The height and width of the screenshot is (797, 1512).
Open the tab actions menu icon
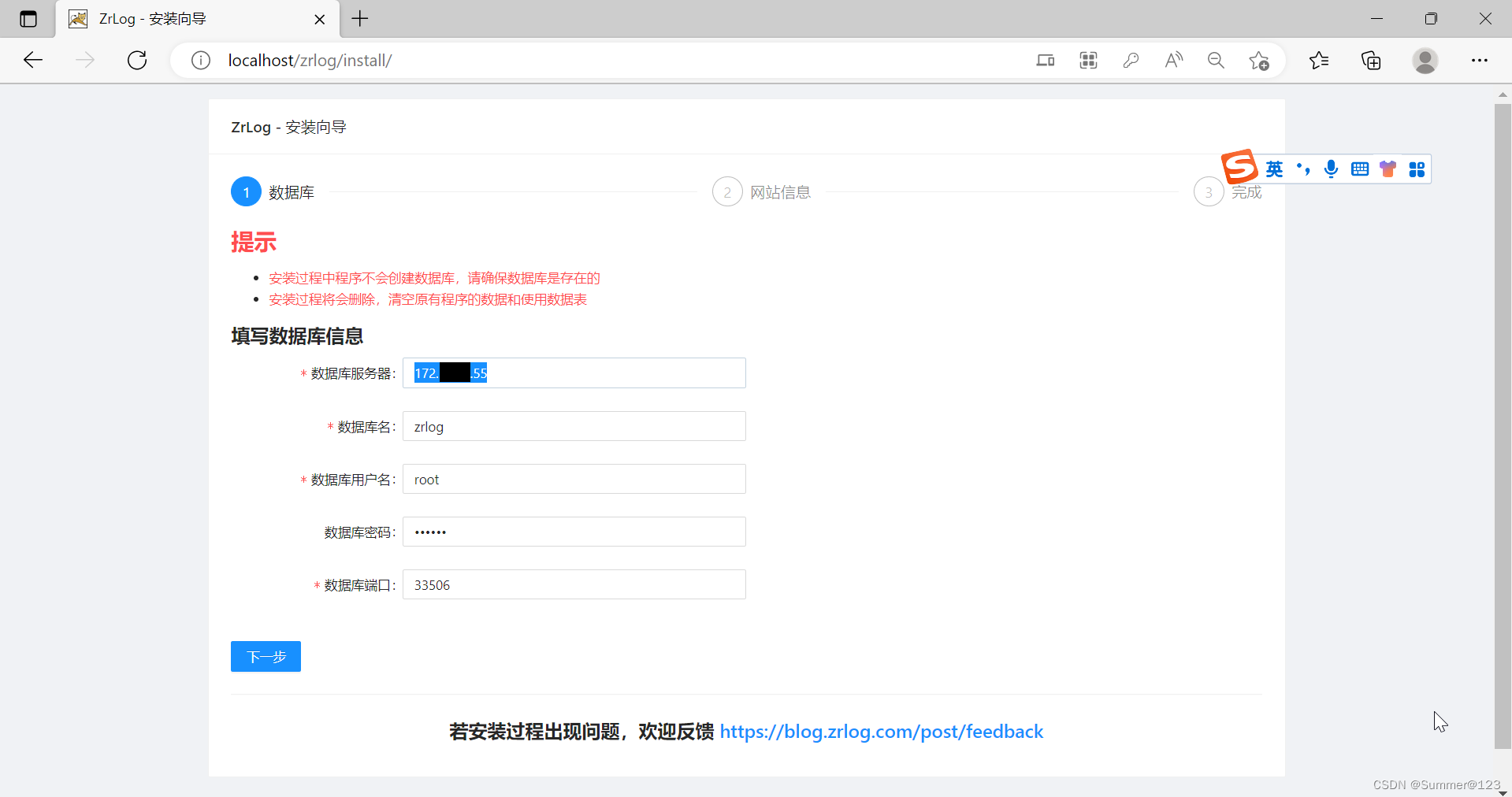[28, 19]
